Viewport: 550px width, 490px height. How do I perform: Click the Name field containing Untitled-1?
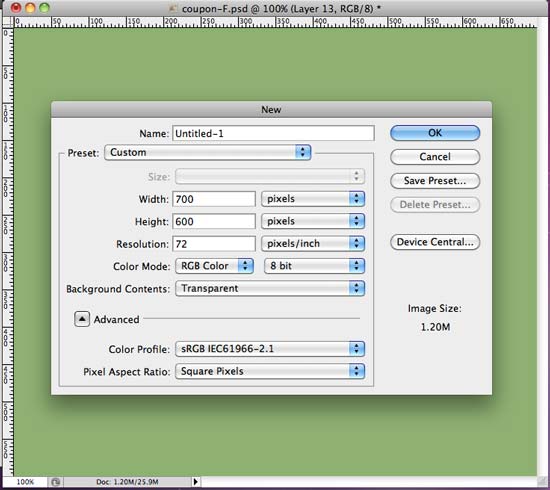[273, 133]
